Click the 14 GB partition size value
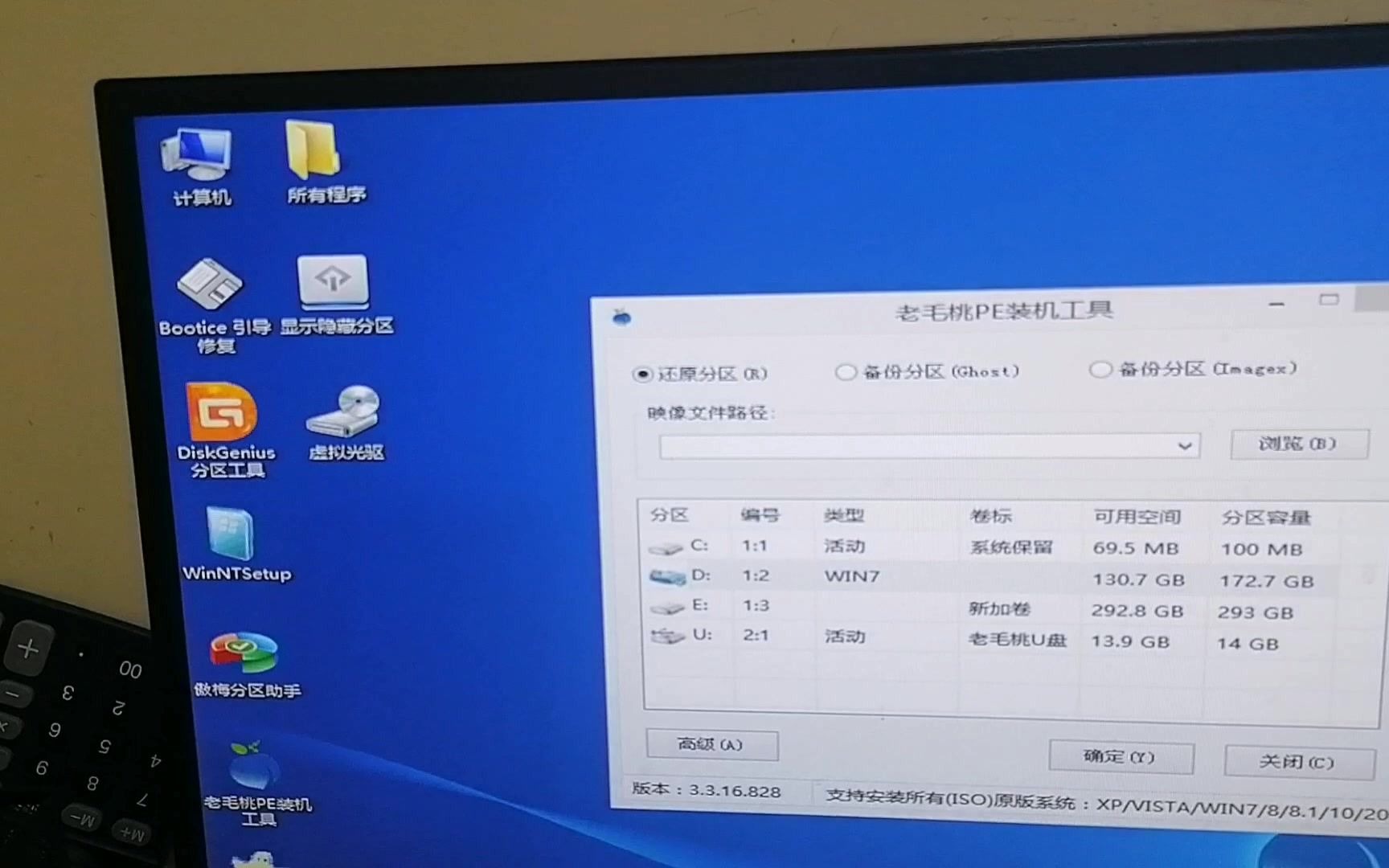Viewport: 1389px width, 868px height. 1248,644
